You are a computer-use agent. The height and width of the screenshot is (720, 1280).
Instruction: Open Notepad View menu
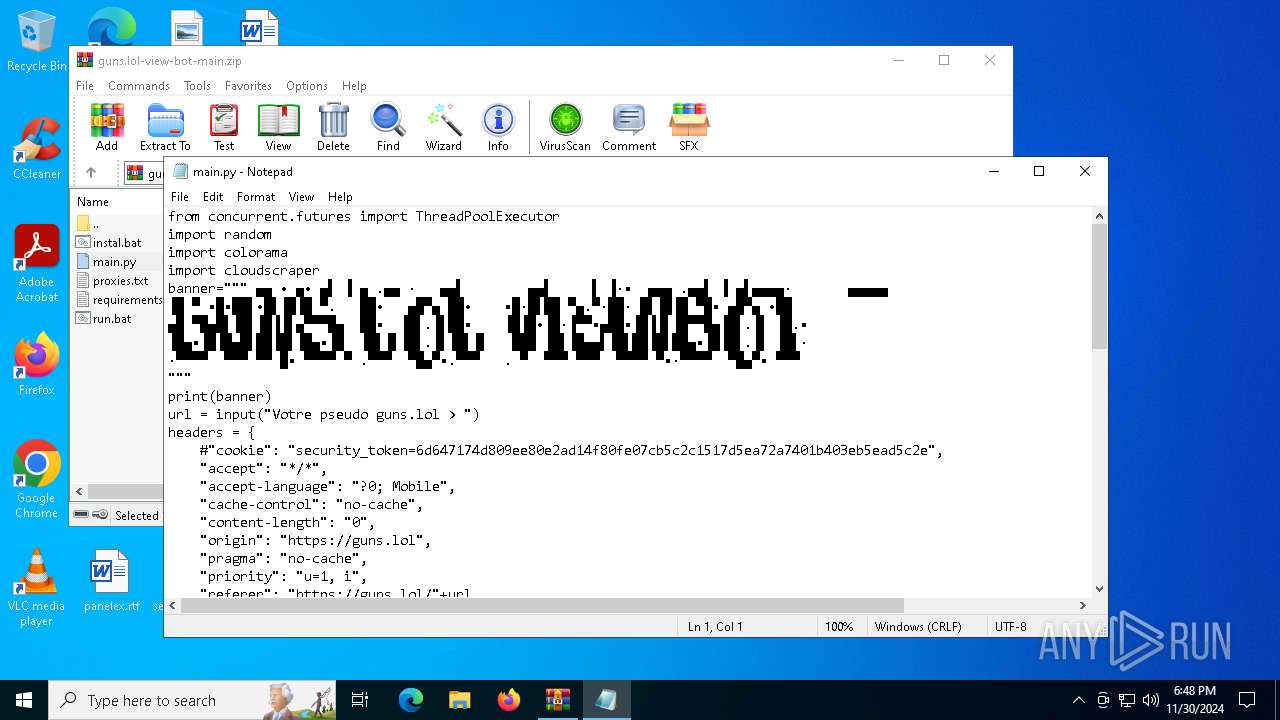[x=301, y=197]
